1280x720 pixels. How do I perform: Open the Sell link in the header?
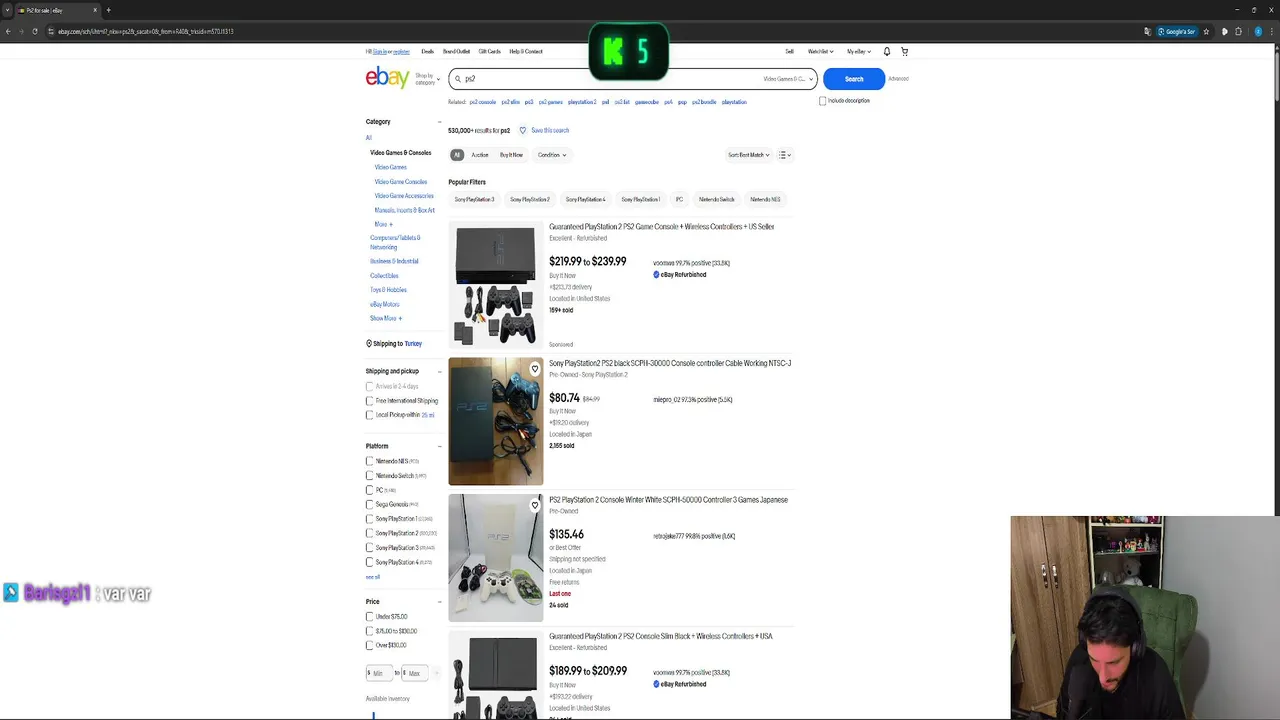pos(789,51)
